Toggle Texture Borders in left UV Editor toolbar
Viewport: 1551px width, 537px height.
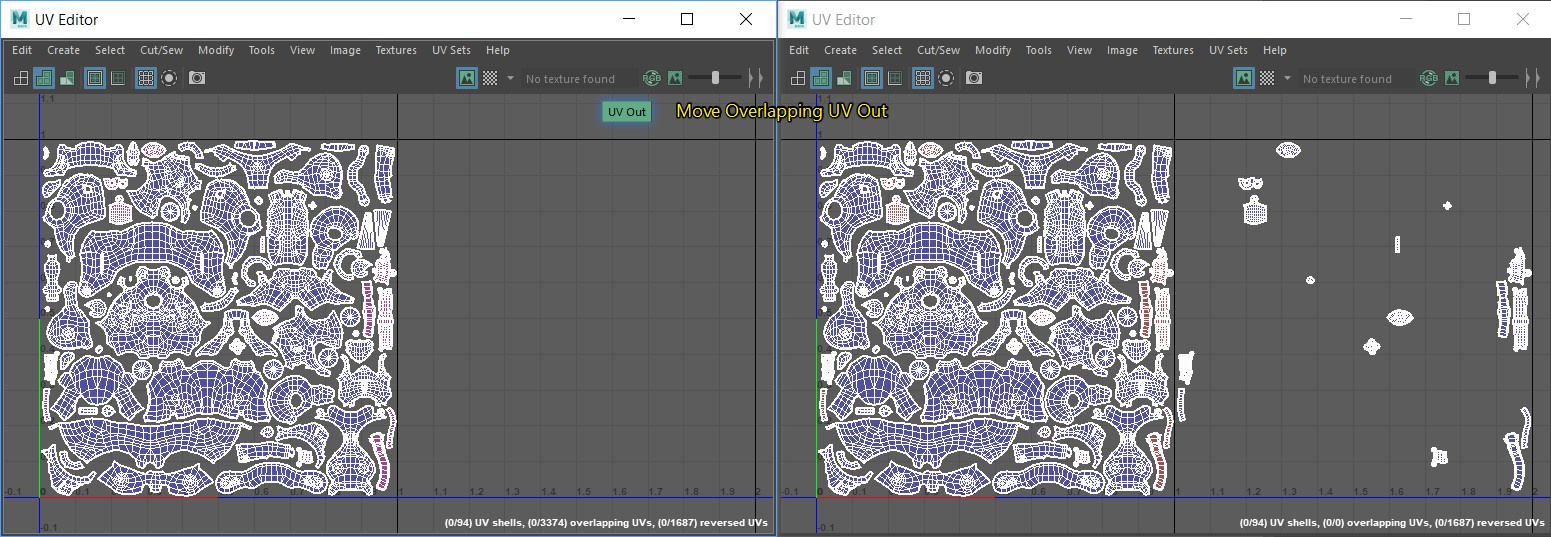click(x=95, y=78)
